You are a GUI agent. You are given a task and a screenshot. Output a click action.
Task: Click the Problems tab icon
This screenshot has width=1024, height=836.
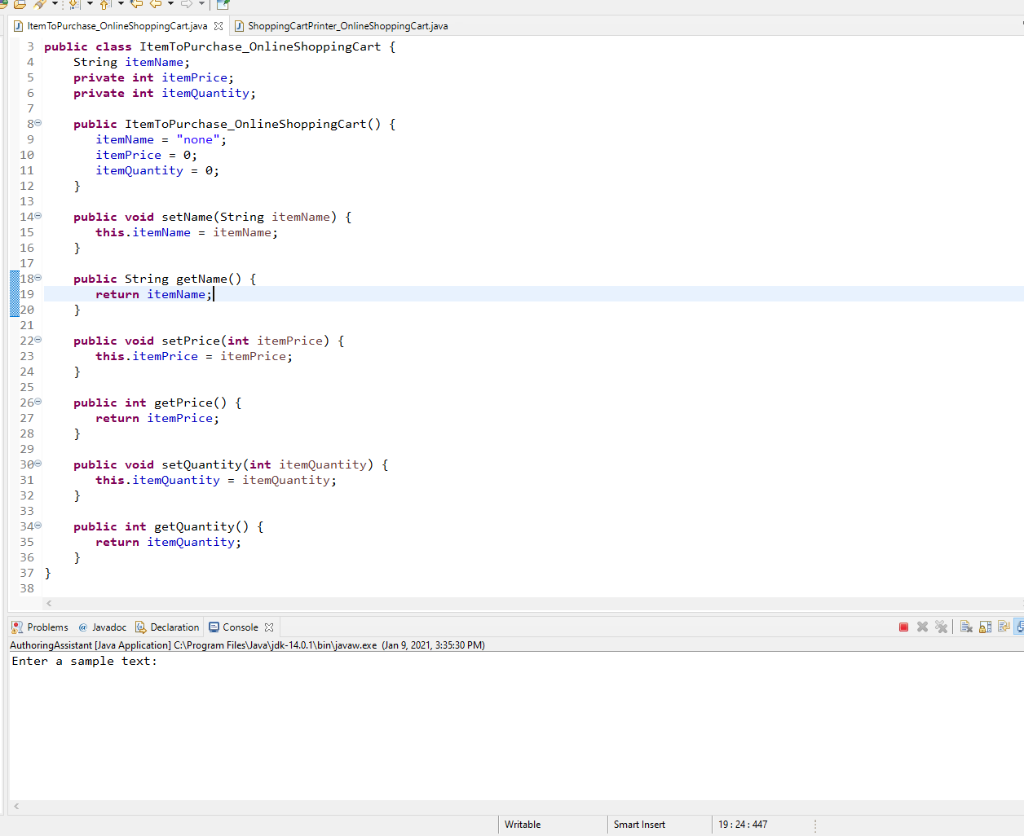17,627
